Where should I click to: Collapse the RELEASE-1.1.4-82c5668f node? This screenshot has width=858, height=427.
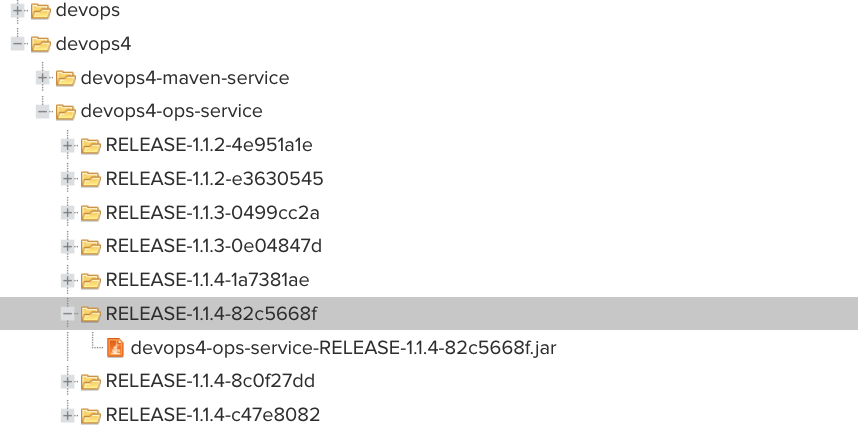click(67, 314)
